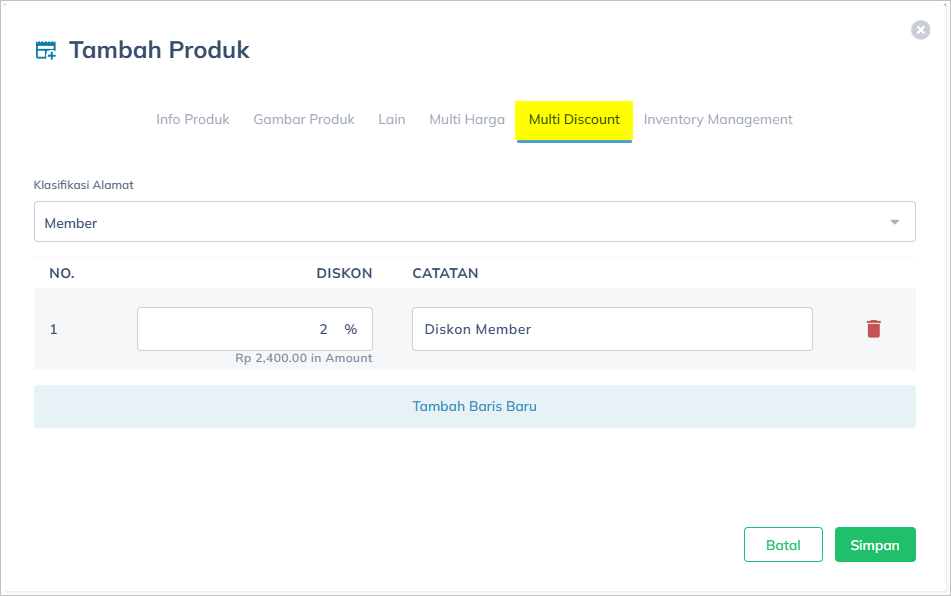
Task: Click the highlighted Multi Discount tab
Action: pyautogui.click(x=574, y=119)
